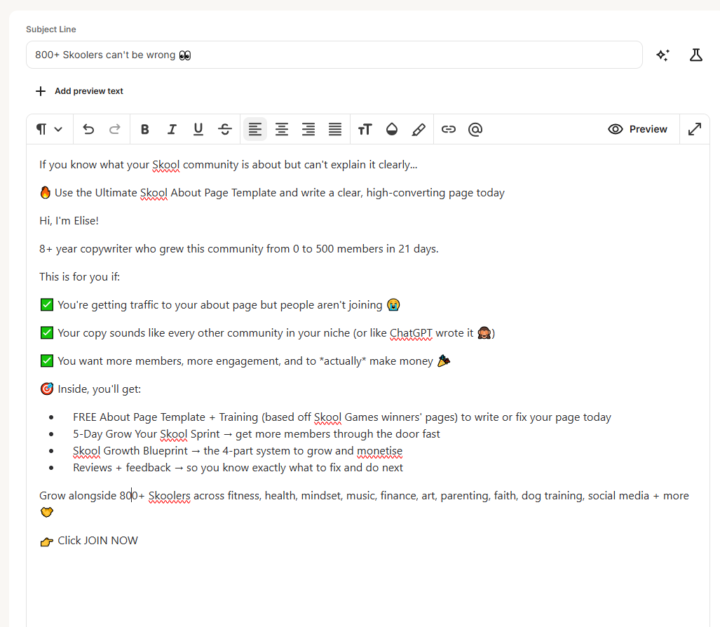Center align the text
Viewport: 720px width, 627px height.
(x=281, y=130)
